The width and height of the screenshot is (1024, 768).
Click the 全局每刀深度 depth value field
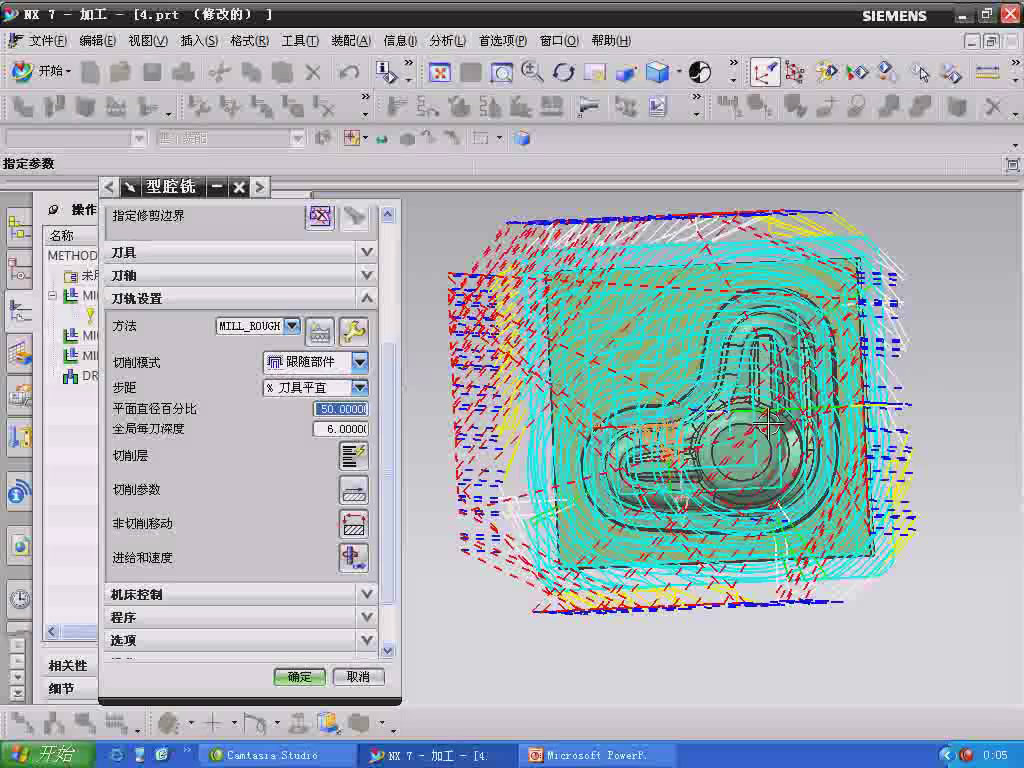tap(341, 429)
